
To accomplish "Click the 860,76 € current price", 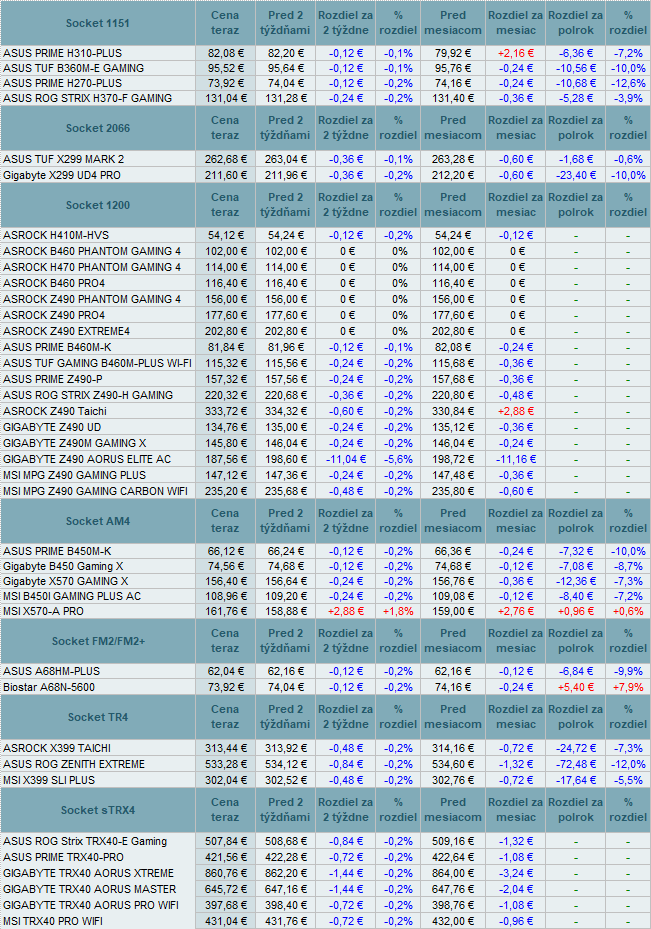I will 226,873.
